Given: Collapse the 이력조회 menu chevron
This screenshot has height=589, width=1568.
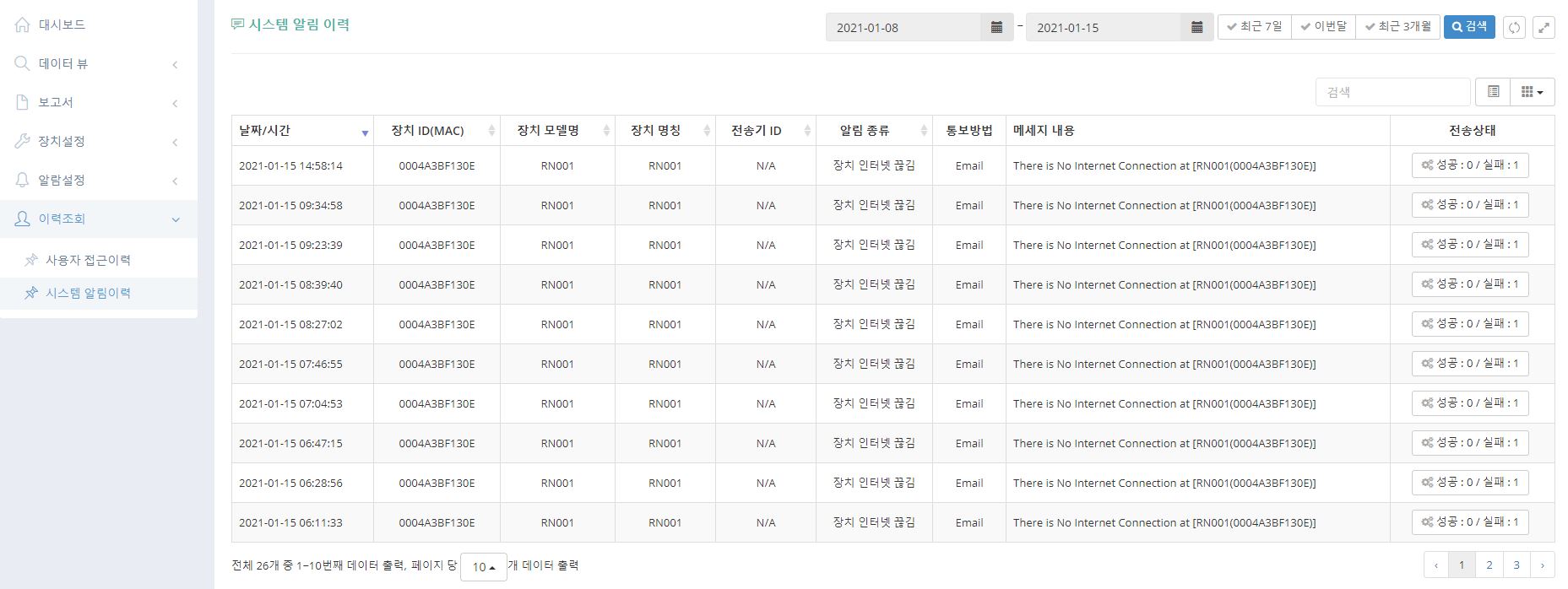Looking at the screenshot, I should pyautogui.click(x=176, y=219).
